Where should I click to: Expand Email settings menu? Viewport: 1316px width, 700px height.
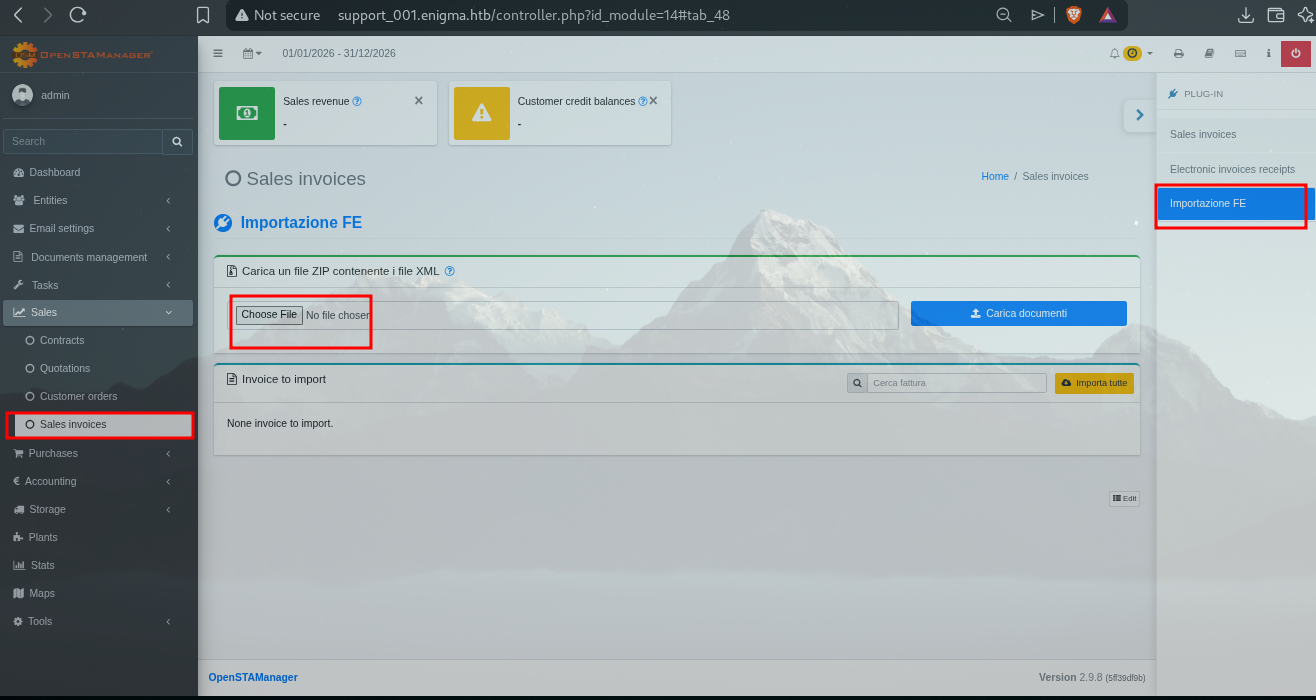(x=98, y=228)
